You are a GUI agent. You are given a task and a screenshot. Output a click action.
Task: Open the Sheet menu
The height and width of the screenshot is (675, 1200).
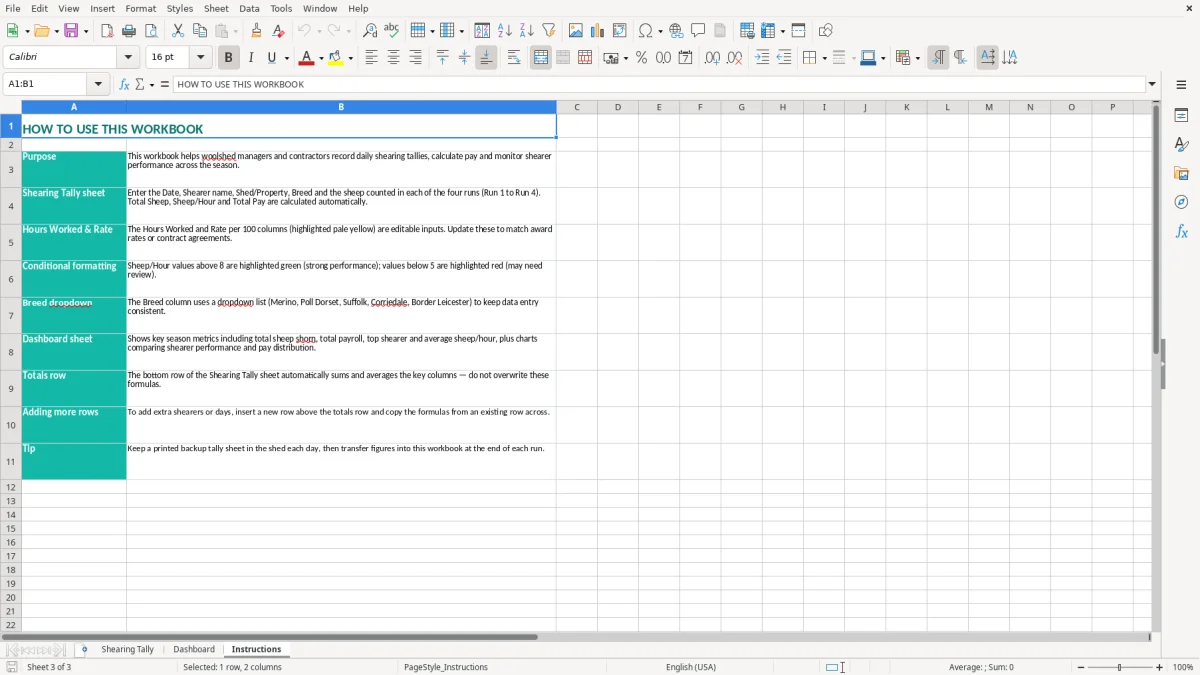216,8
